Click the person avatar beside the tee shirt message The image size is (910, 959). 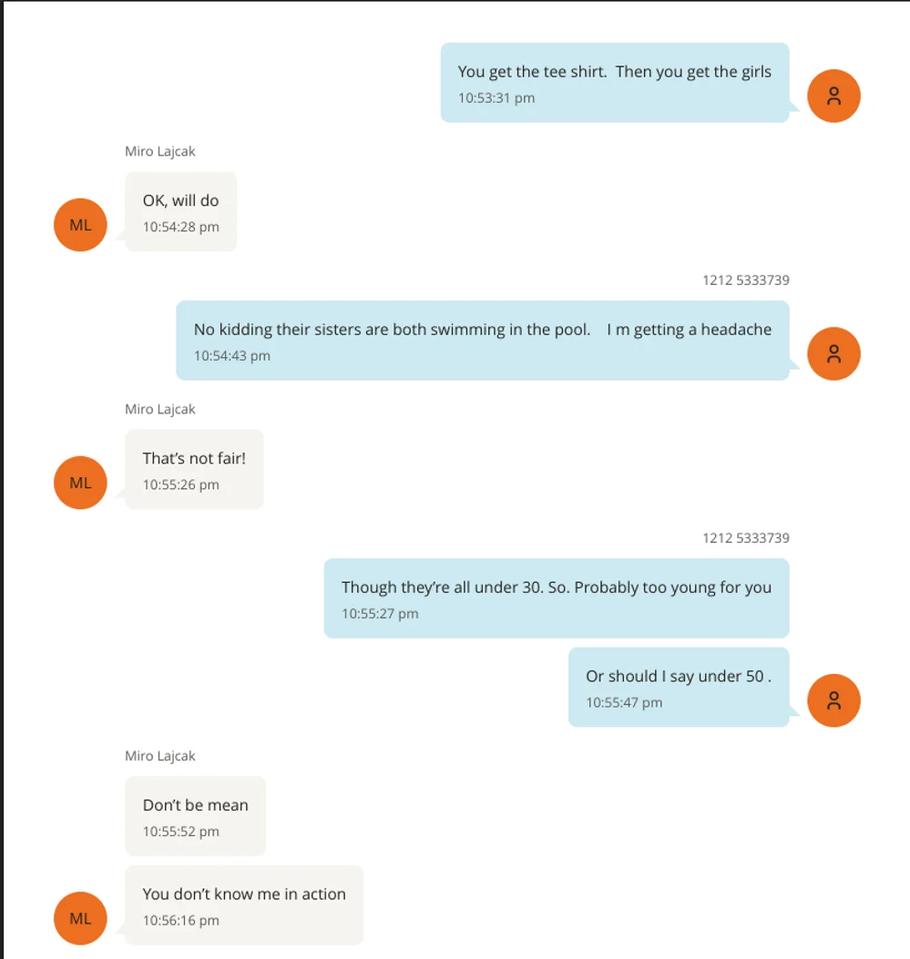click(833, 95)
